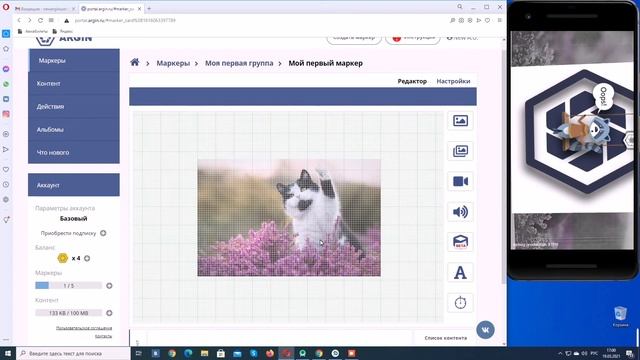This screenshot has width=640, height=360.
Task: Switch to the first browser tab
Action: coord(44,9)
